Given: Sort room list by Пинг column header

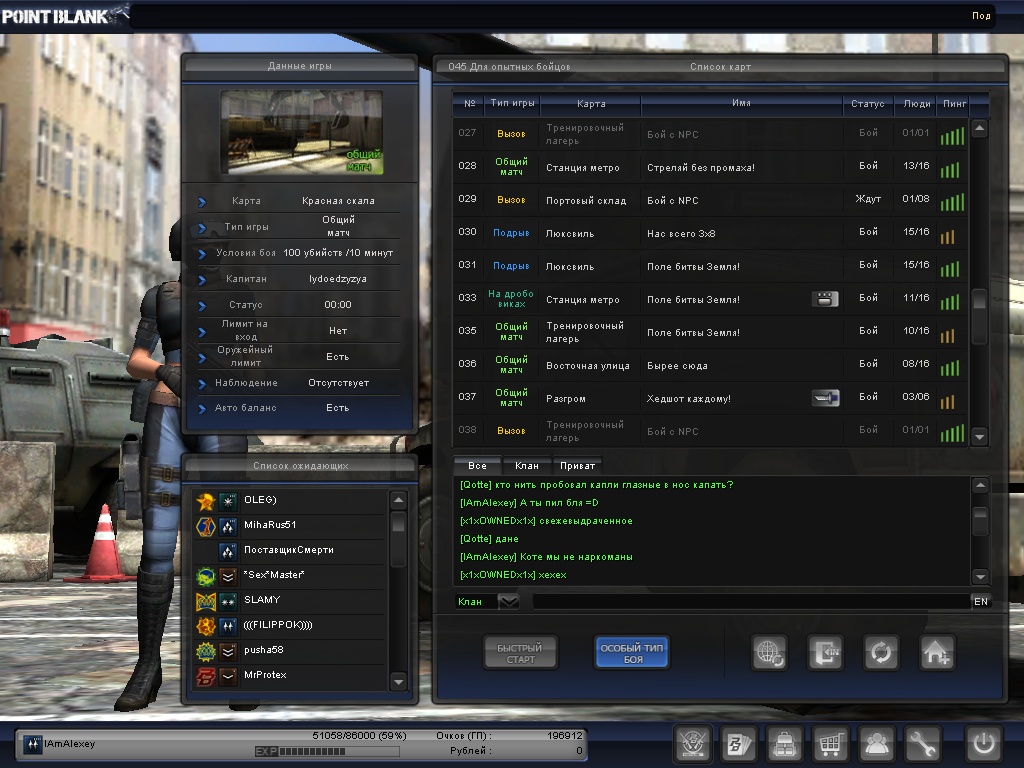Looking at the screenshot, I should [951, 103].
